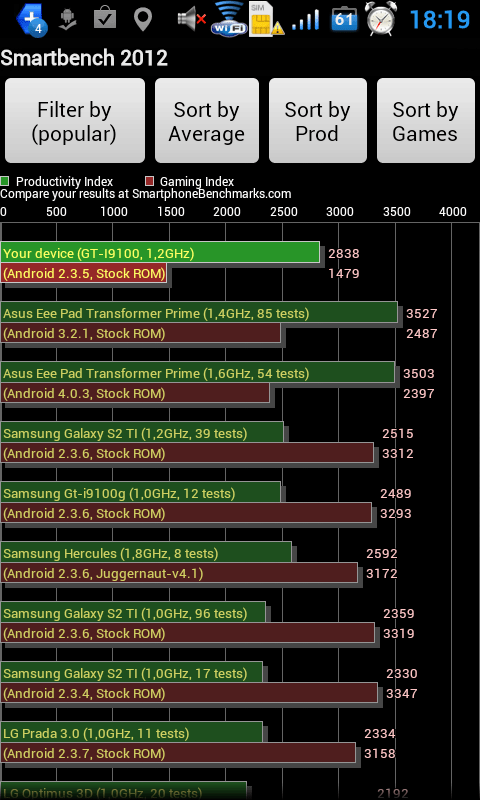
Task: Tap the Smartbench 2012 title
Action: (x=84, y=59)
